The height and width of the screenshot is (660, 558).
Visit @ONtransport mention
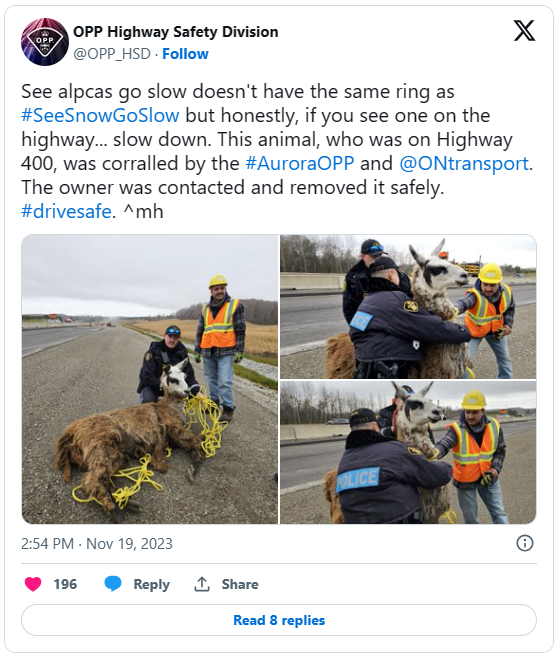pyautogui.click(x=464, y=163)
